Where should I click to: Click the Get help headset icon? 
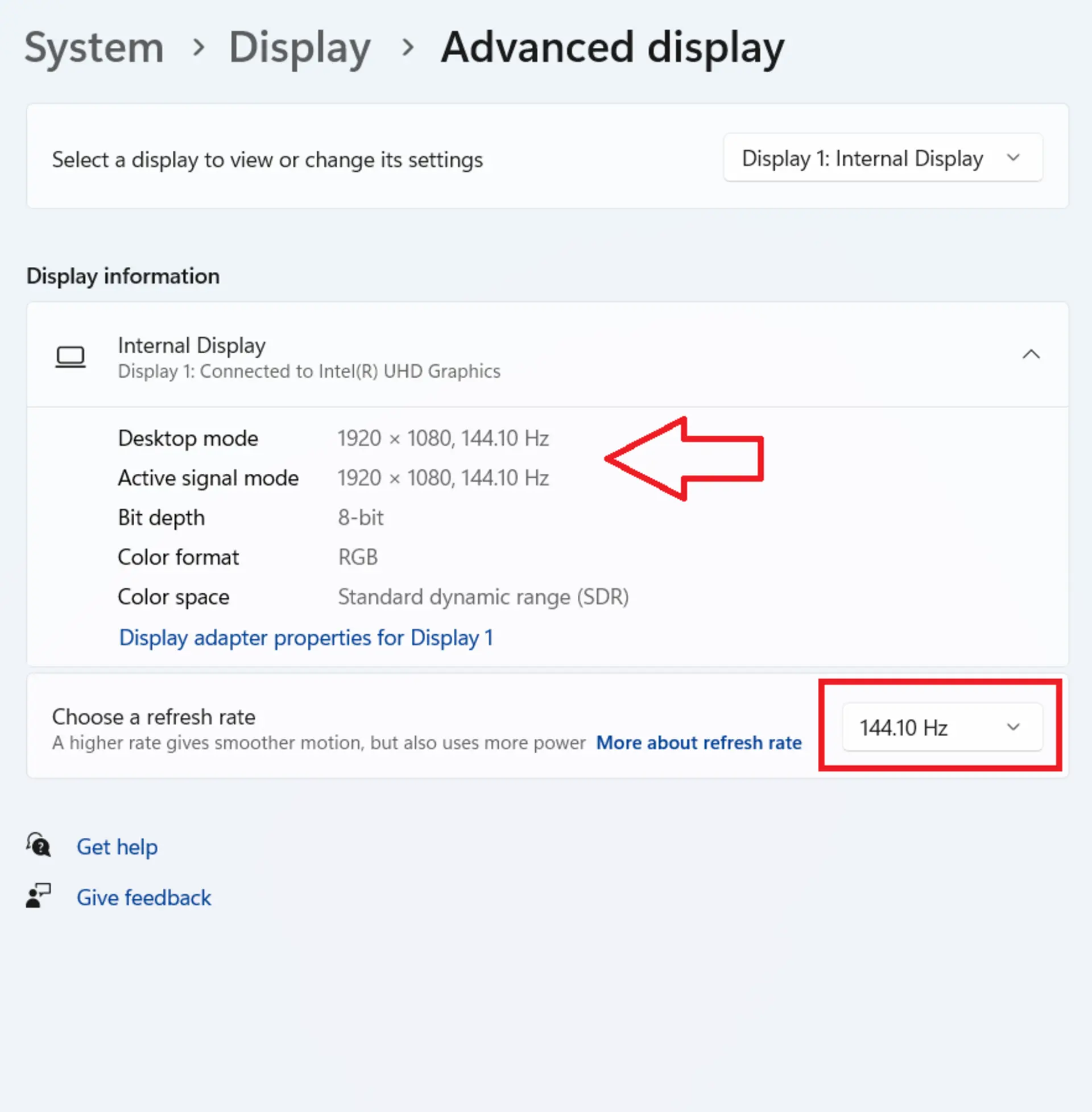click(39, 845)
